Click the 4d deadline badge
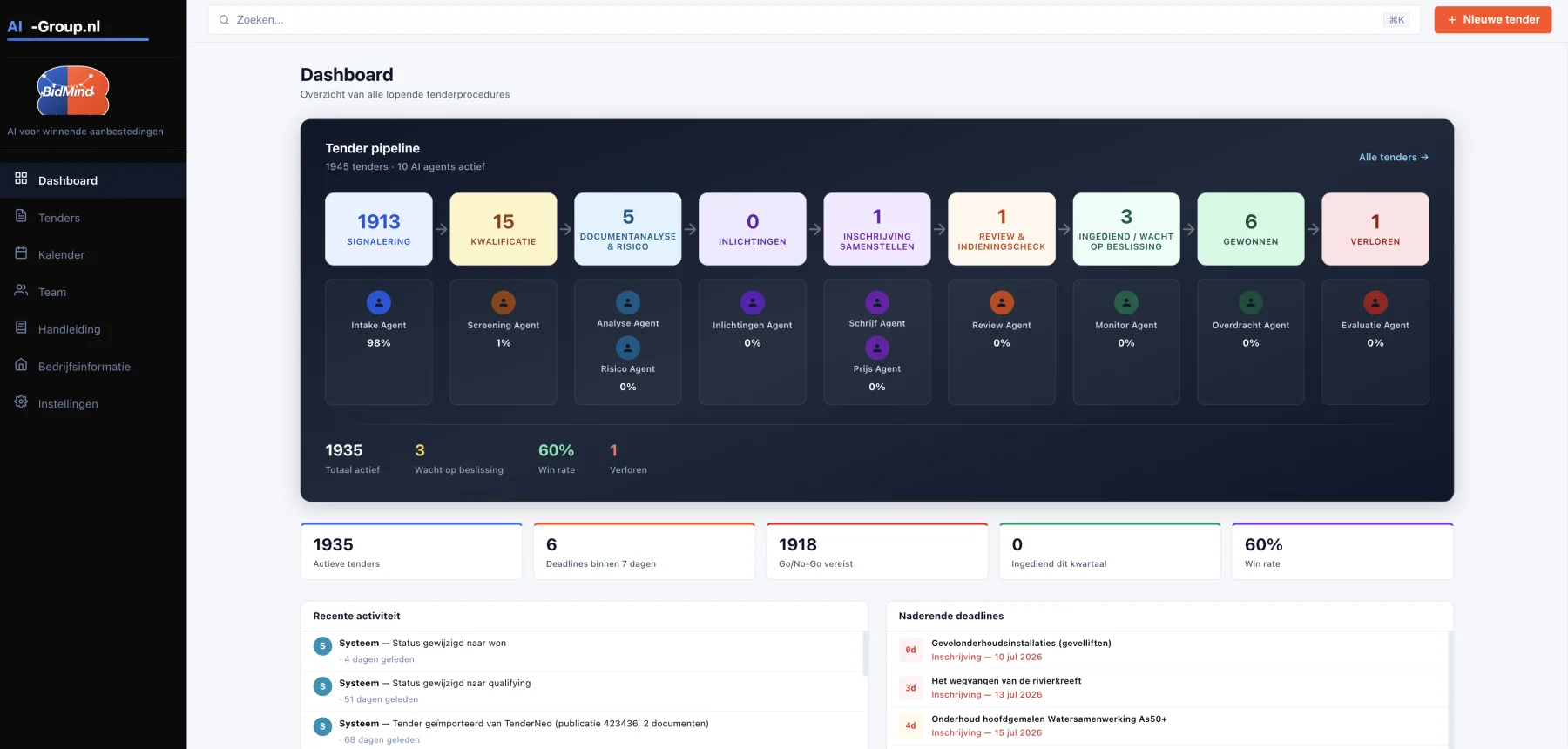1568x749 pixels. pos(910,725)
